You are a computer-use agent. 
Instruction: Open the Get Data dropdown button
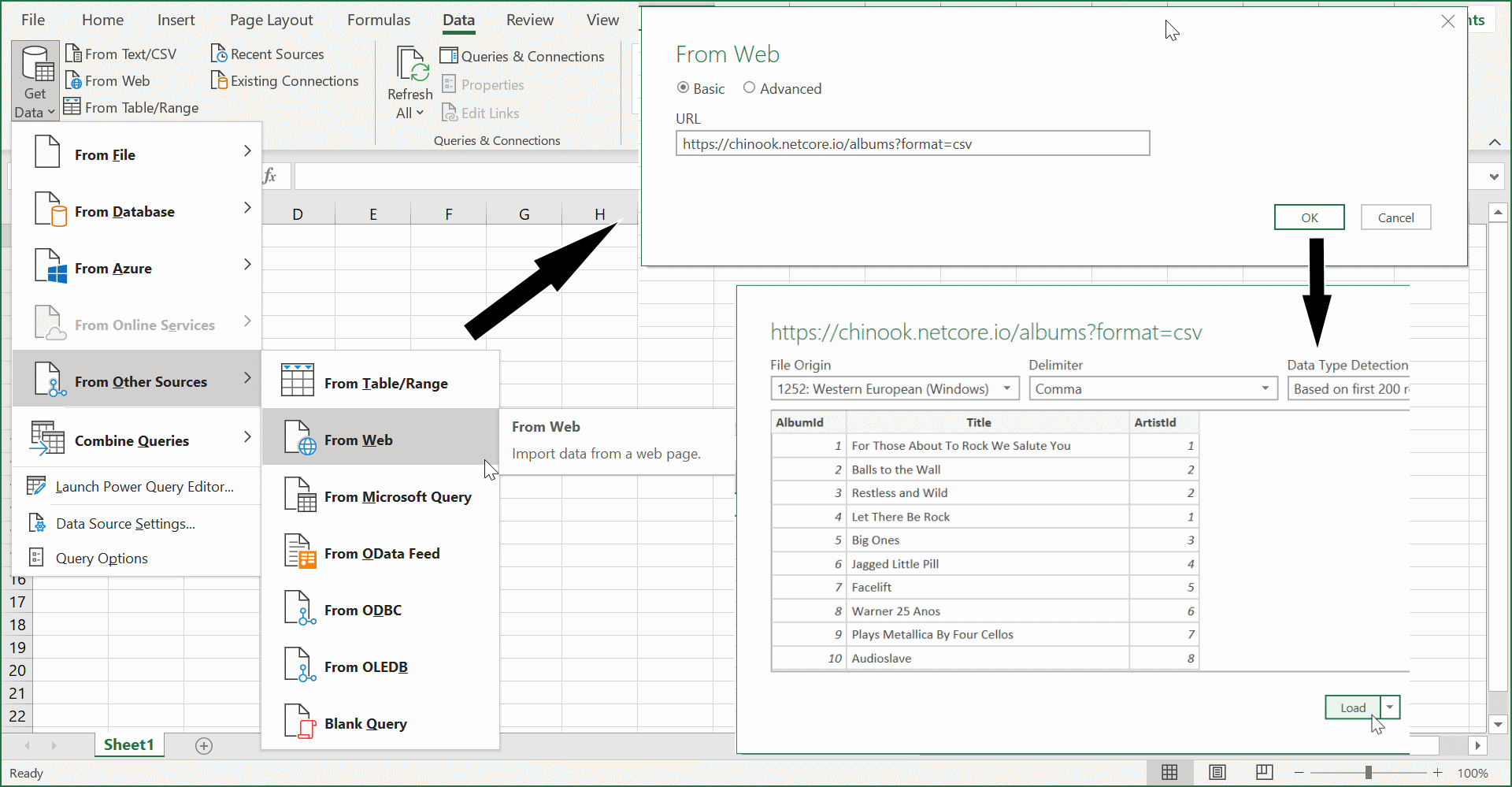point(35,81)
